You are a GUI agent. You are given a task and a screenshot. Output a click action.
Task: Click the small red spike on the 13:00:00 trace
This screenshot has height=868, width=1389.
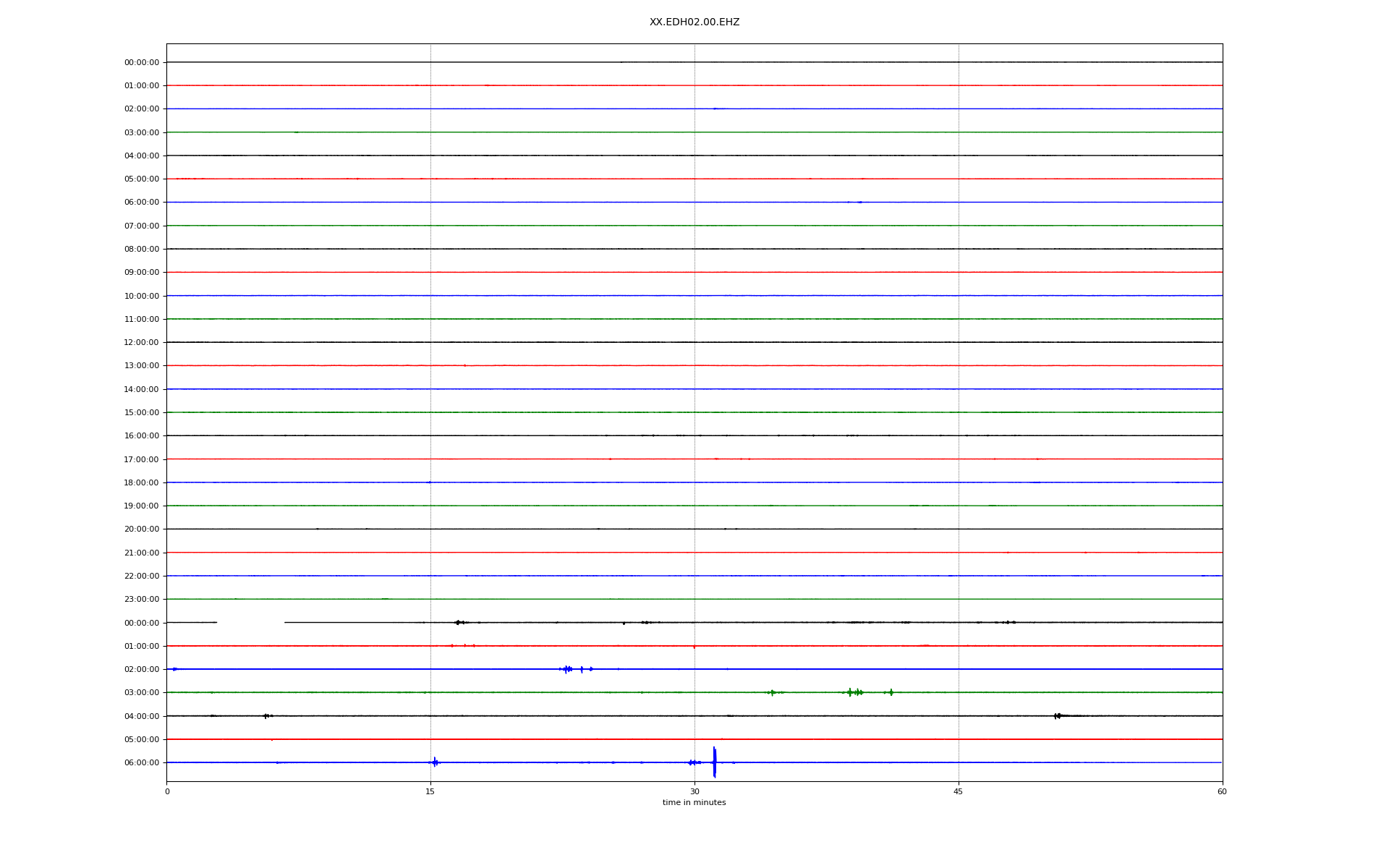(x=464, y=366)
